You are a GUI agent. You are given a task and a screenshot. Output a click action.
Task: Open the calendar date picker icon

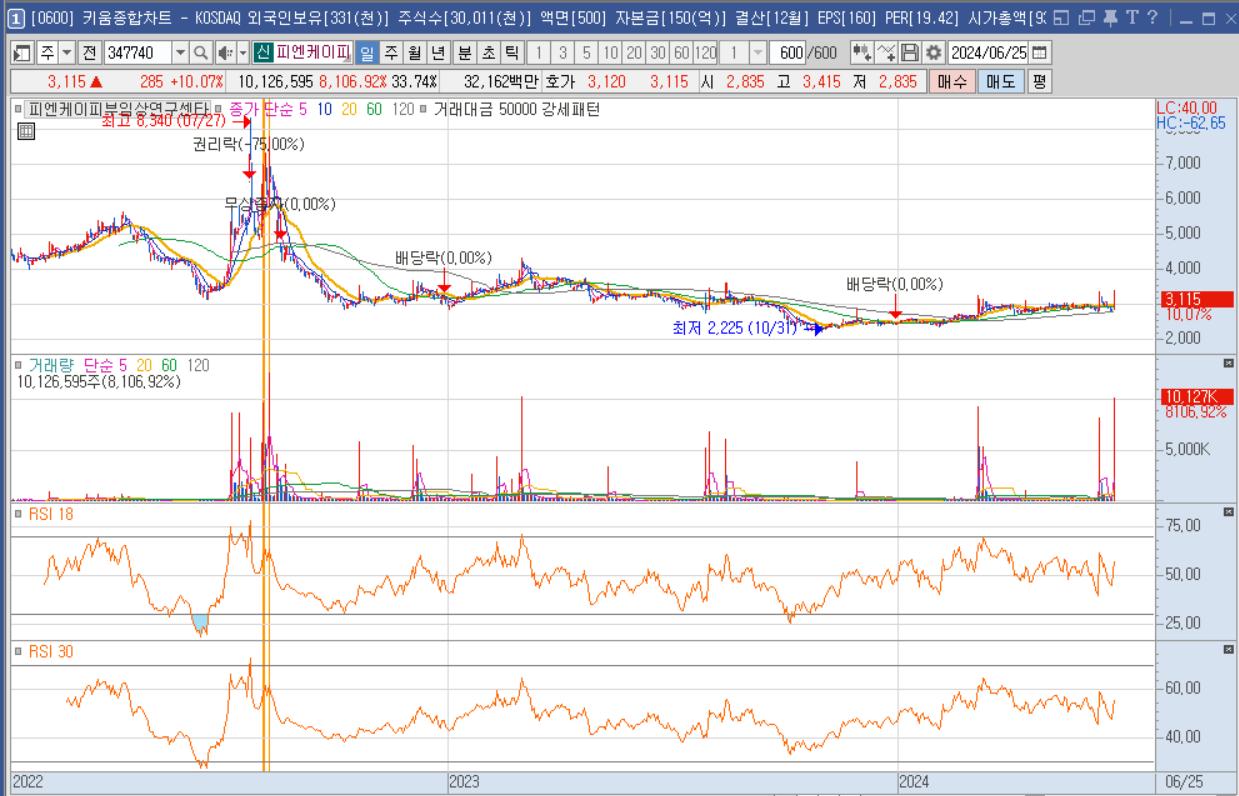tap(1040, 53)
